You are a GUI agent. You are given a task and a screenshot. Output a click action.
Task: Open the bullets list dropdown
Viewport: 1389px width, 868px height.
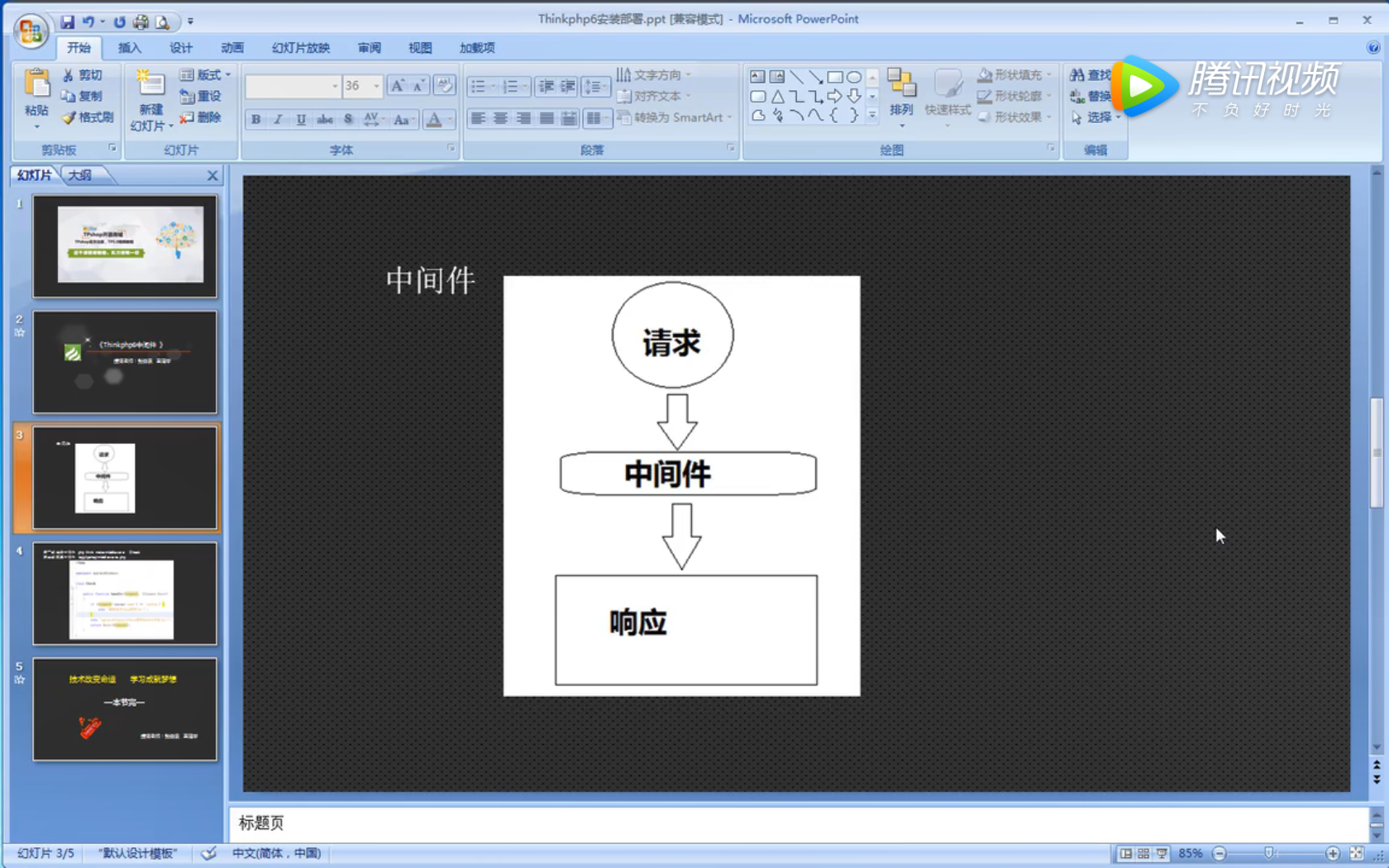492,86
